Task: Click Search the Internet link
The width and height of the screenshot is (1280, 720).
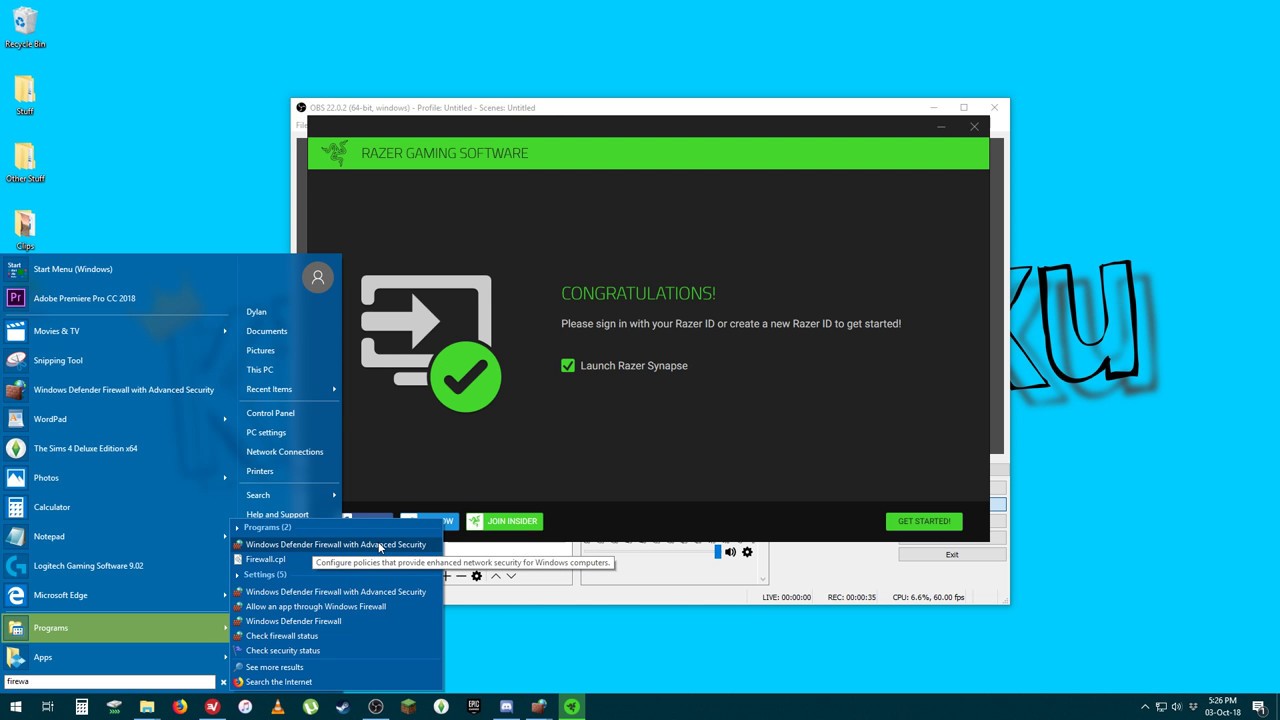Action: click(x=279, y=682)
